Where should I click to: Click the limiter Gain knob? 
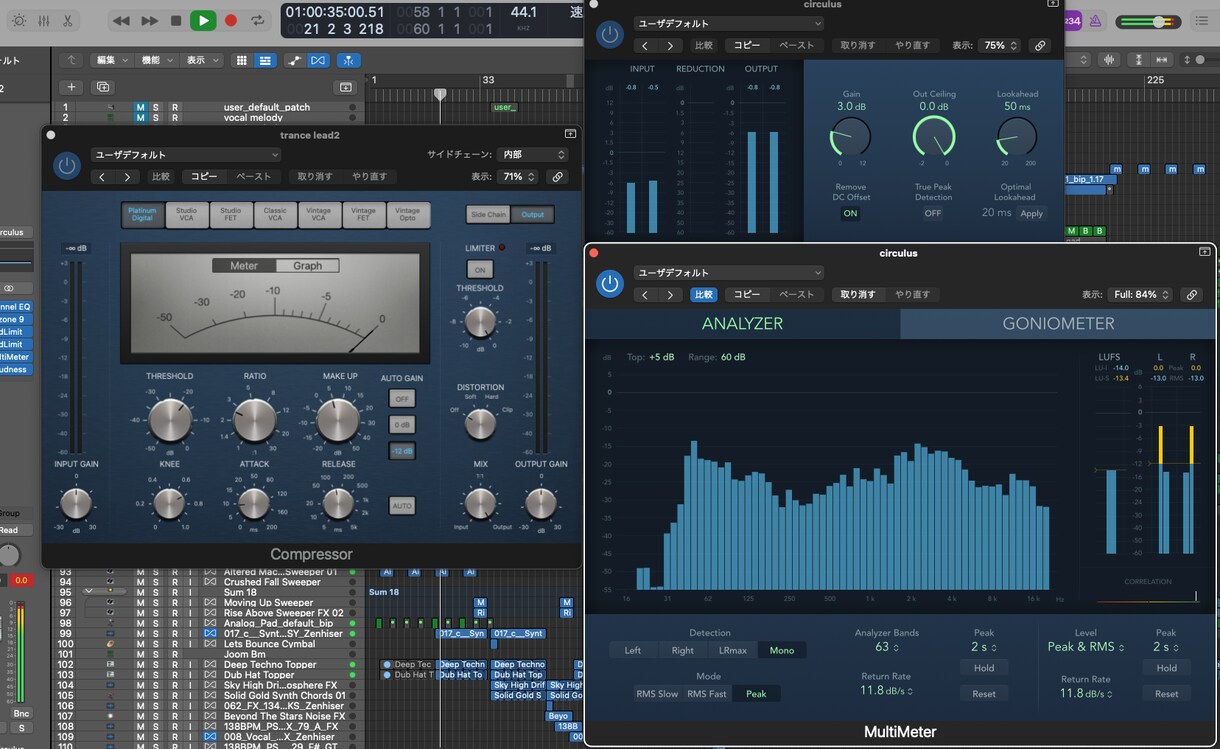pyautogui.click(x=850, y=135)
